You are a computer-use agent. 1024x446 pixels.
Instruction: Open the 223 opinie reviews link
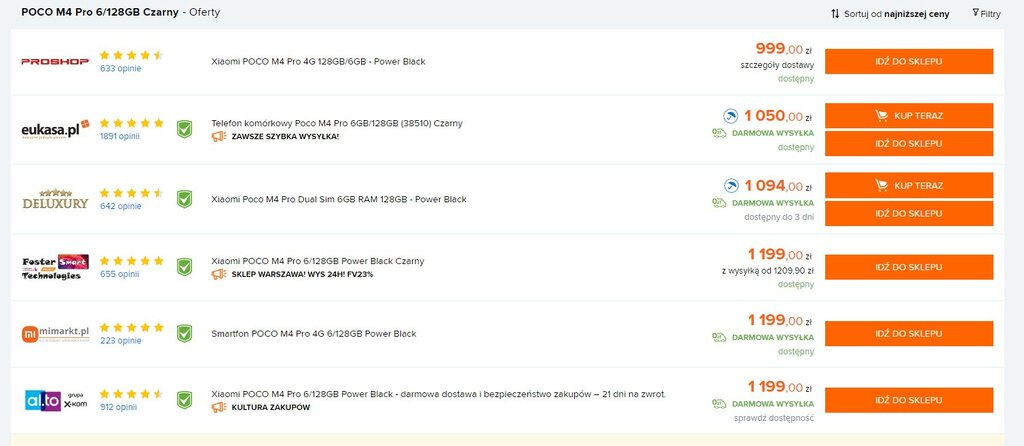click(x=120, y=341)
